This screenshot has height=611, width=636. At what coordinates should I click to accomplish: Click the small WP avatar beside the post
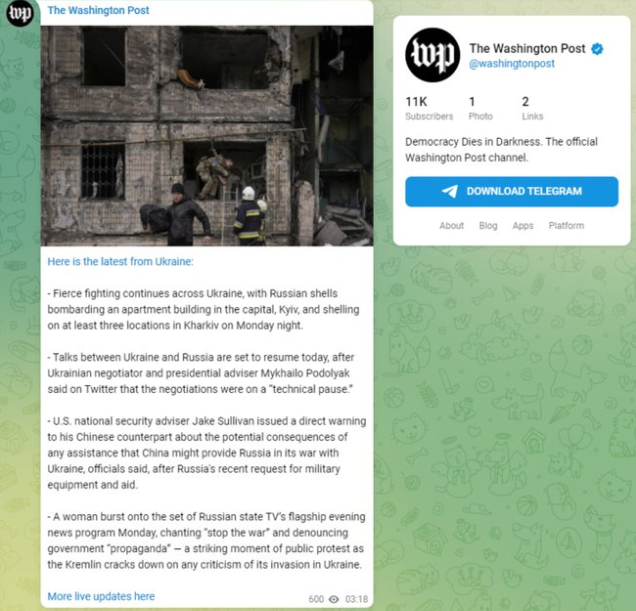pos(19,13)
